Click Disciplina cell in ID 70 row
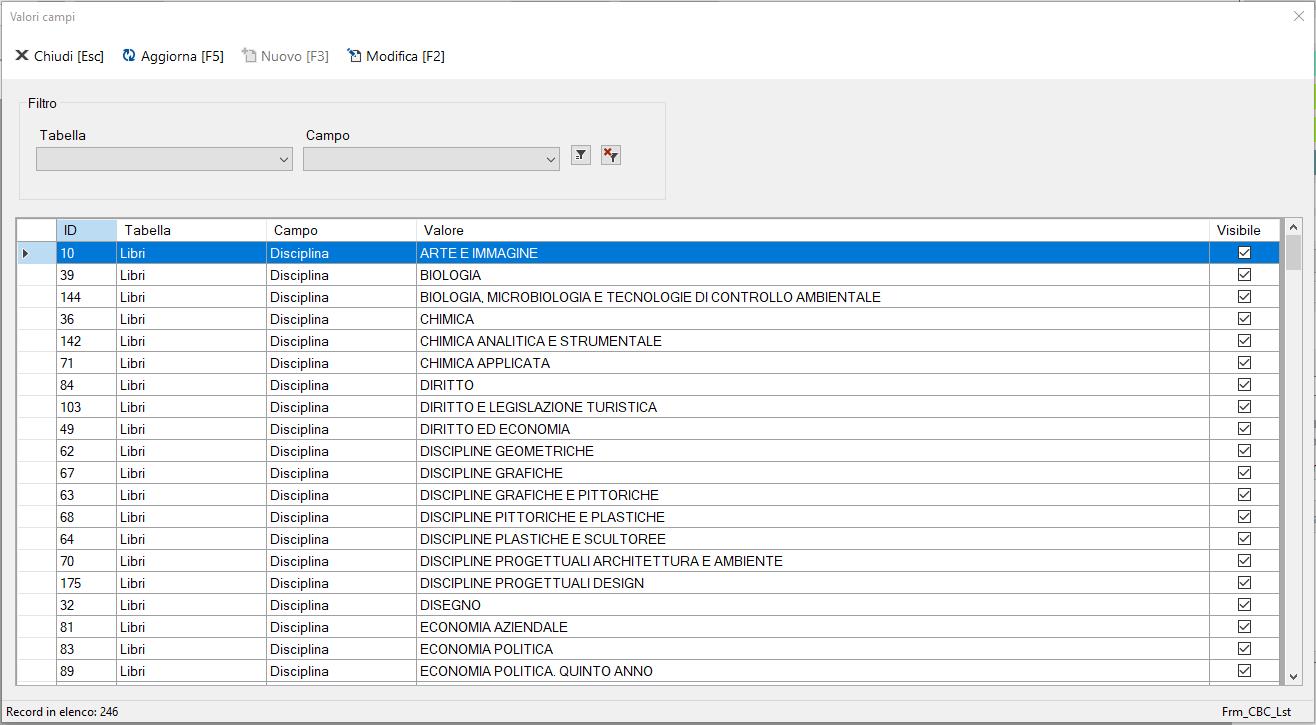Screen dimensions: 1316x725 point(341,561)
